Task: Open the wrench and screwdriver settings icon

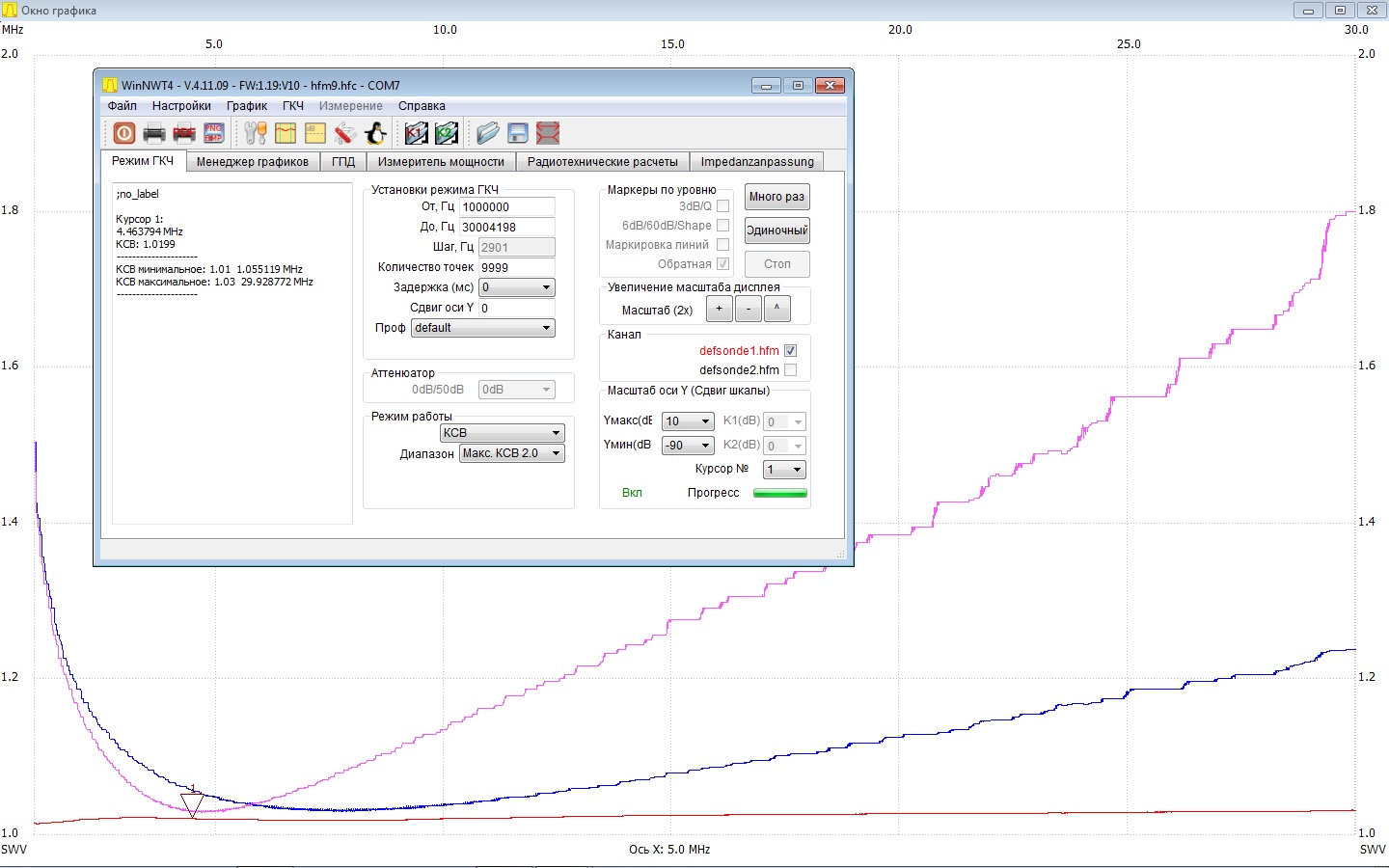Action: tap(256, 133)
